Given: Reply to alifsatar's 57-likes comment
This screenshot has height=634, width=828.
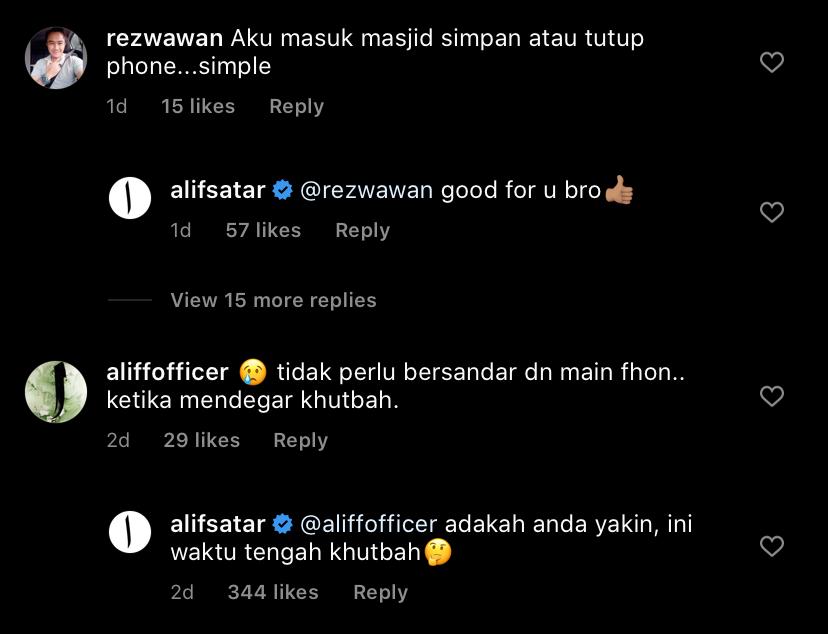Looking at the screenshot, I should tap(362, 231).
